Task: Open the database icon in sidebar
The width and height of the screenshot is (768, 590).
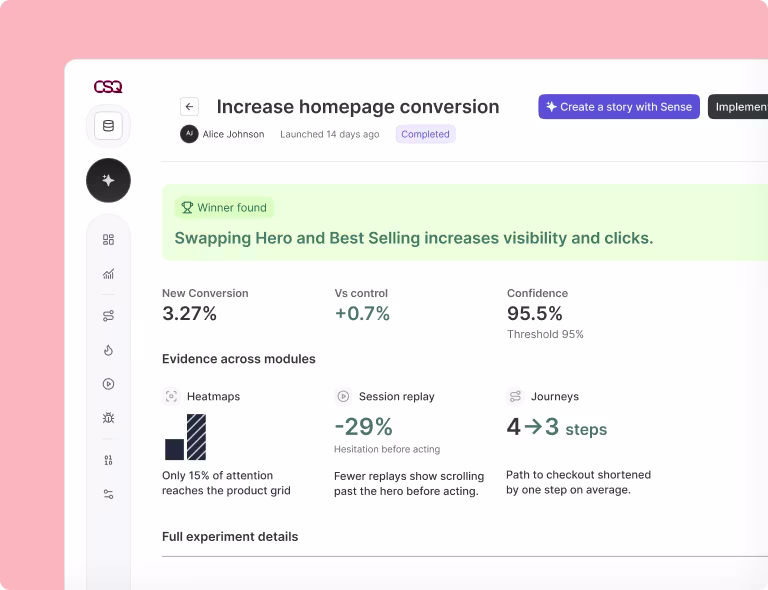Action: [108, 126]
